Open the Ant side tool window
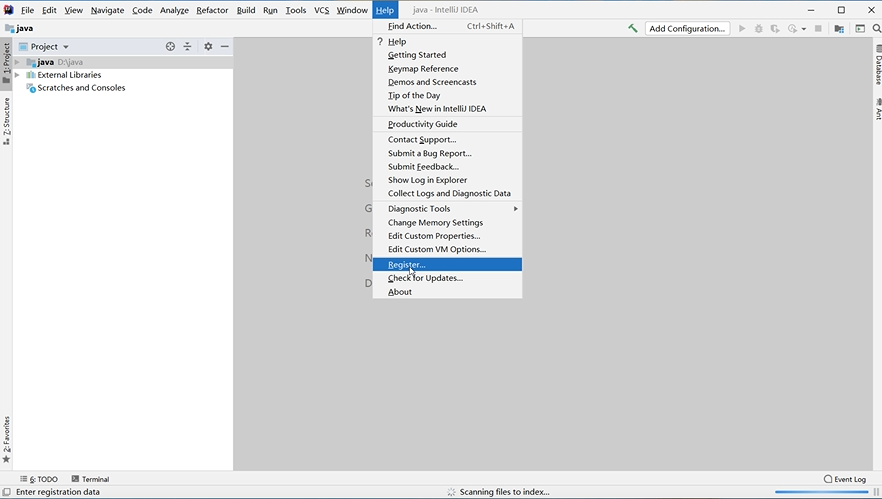 point(878,109)
